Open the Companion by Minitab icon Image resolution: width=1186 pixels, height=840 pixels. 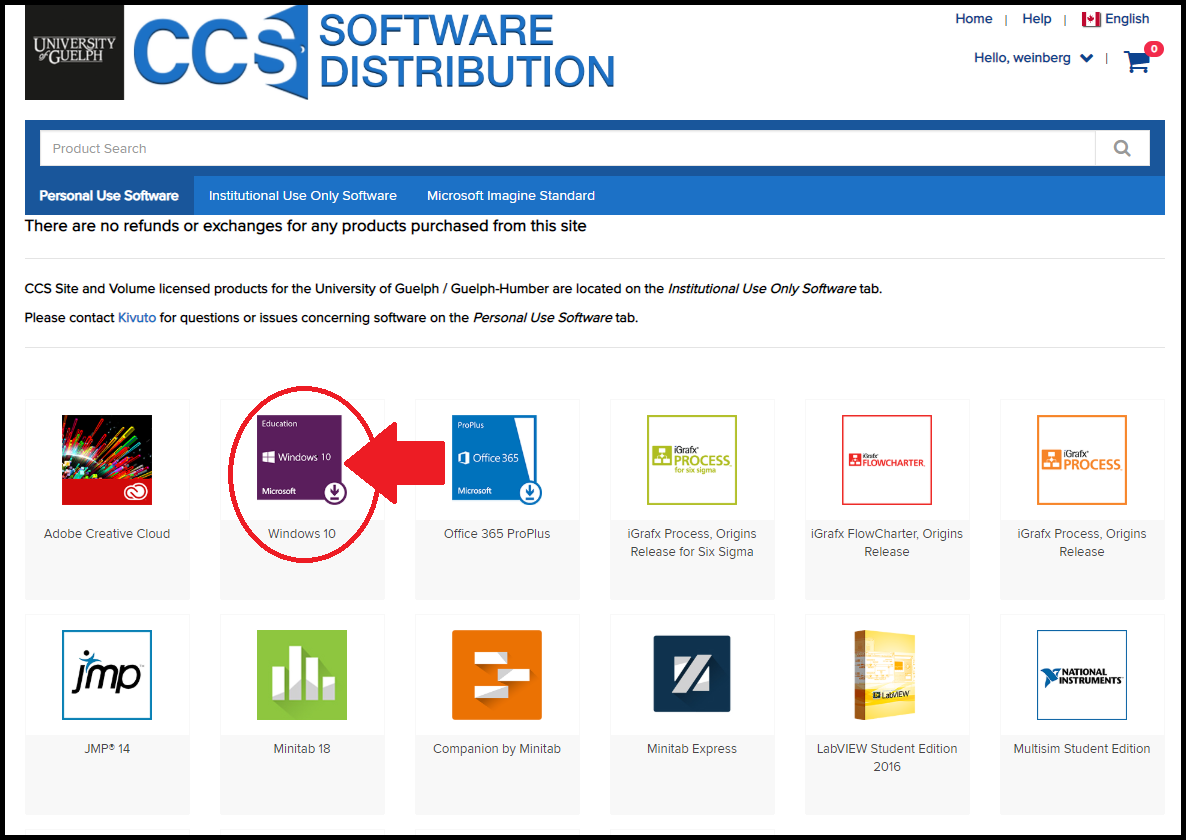point(497,674)
